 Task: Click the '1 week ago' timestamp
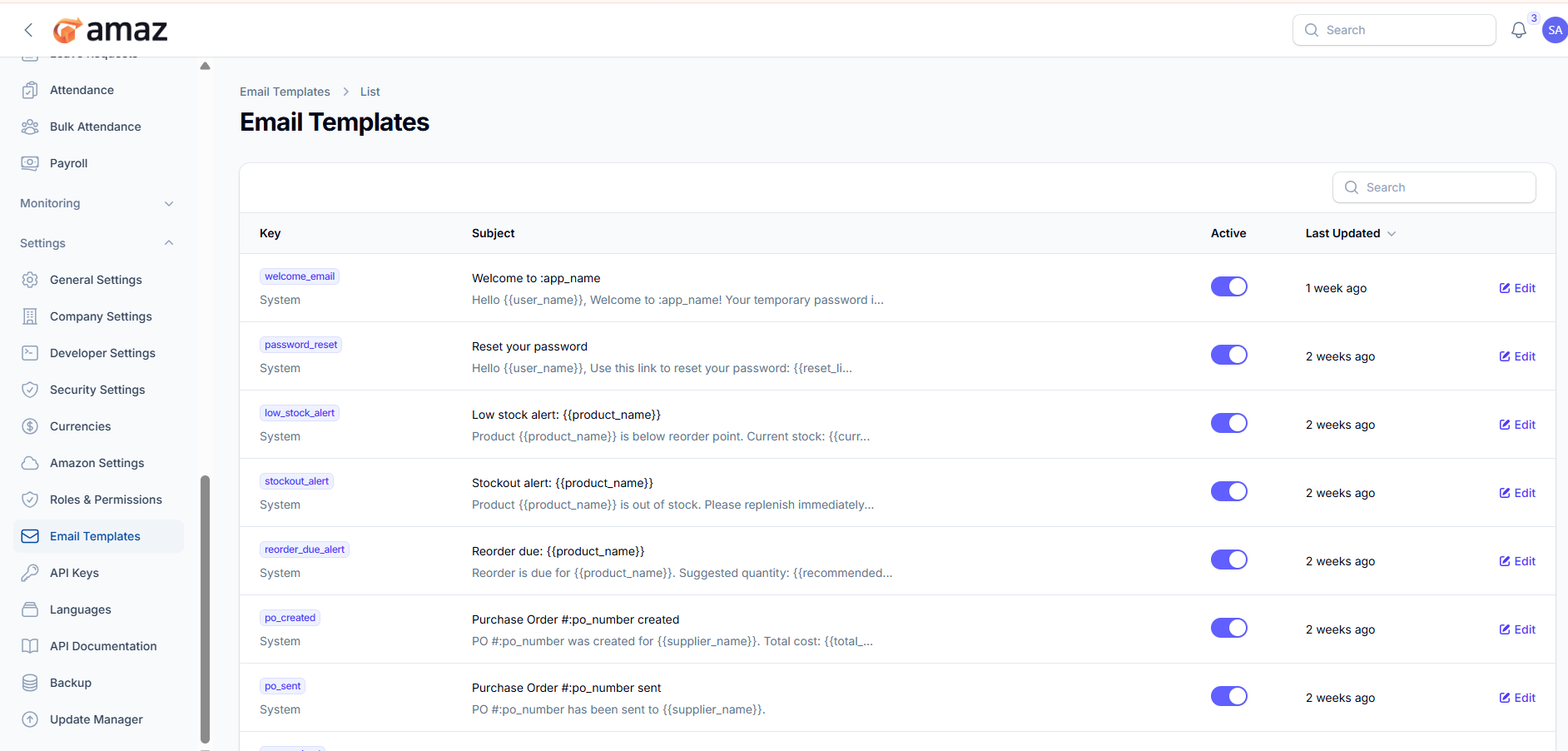coord(1336,288)
